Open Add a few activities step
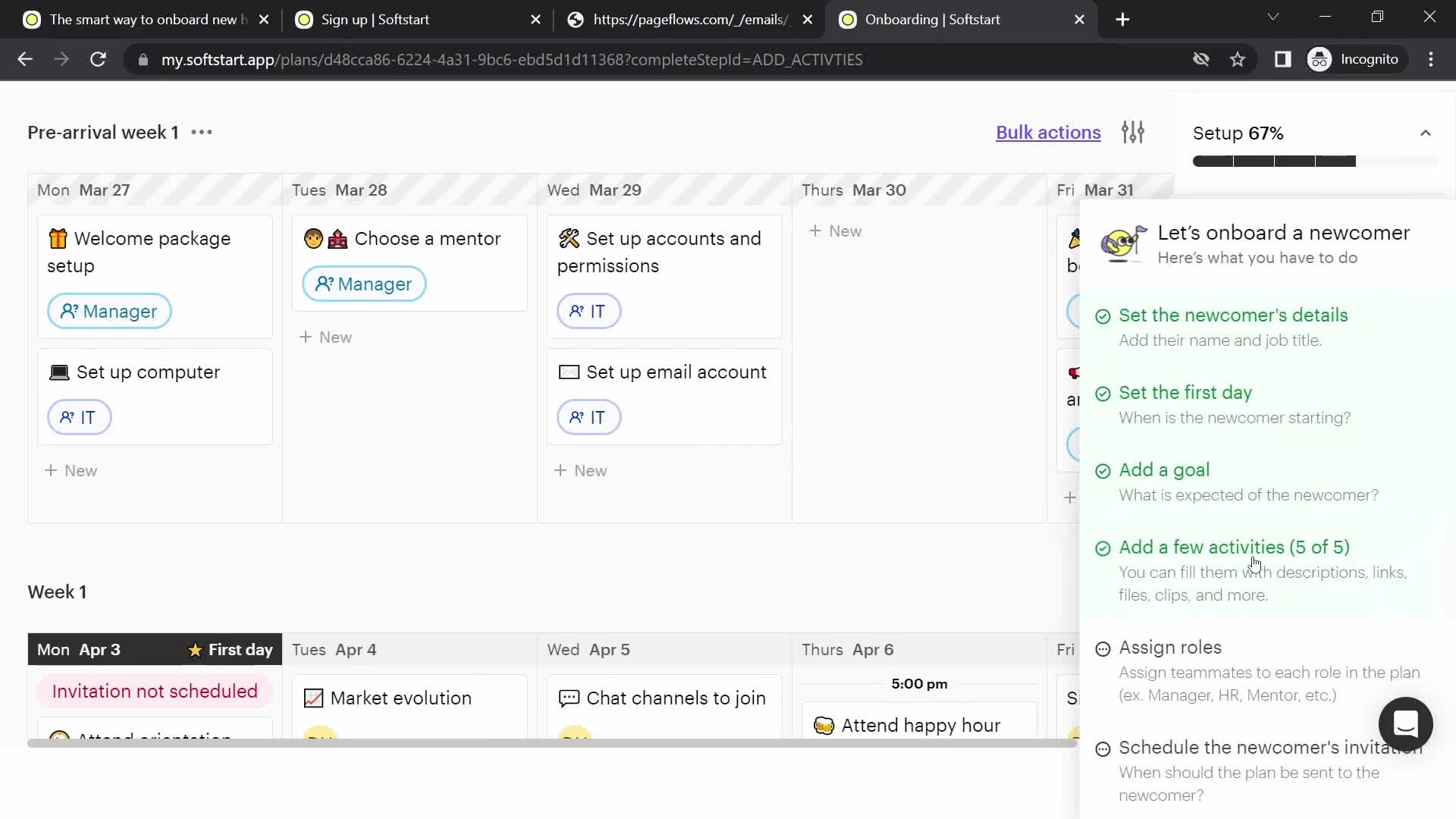Screen dimensions: 1456x819 pyautogui.click(x=1234, y=548)
